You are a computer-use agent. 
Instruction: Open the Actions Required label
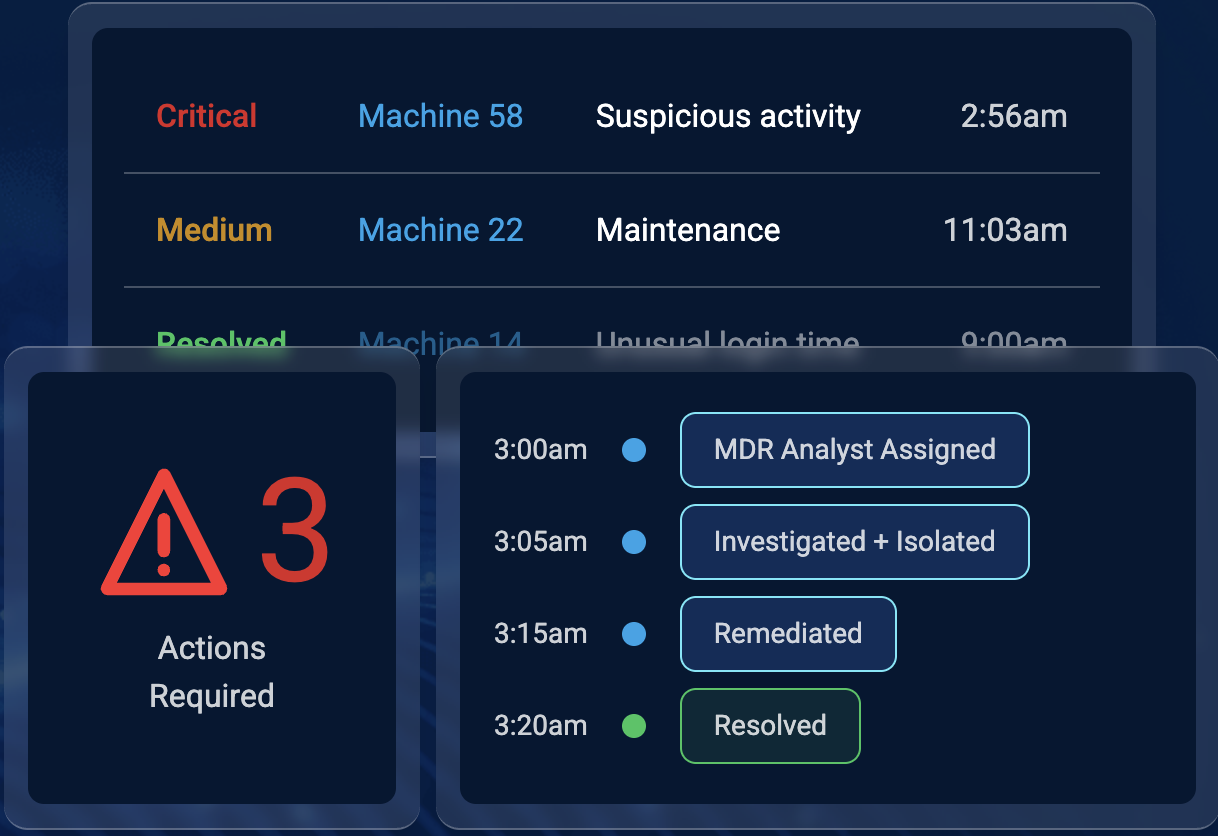coord(212,671)
